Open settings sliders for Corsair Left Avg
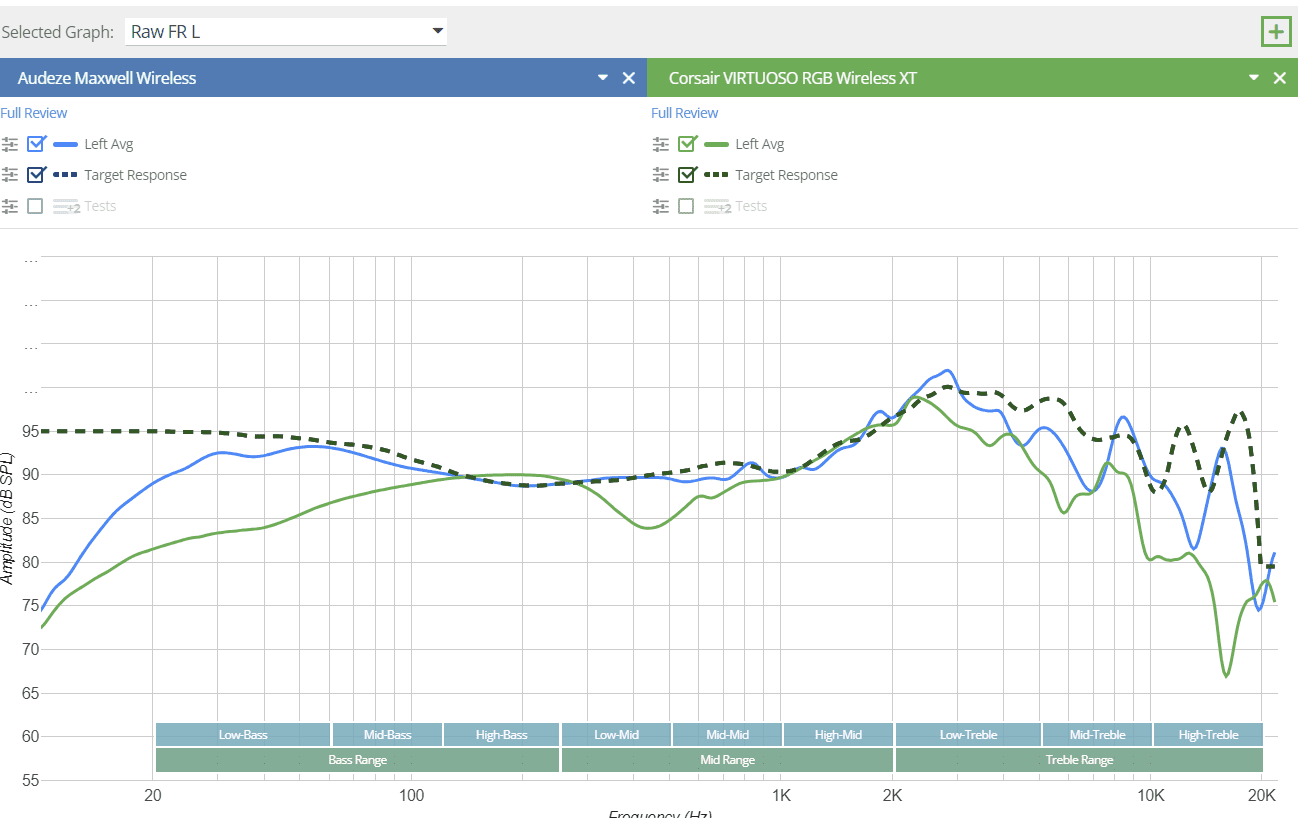The image size is (1299, 818). point(661,144)
